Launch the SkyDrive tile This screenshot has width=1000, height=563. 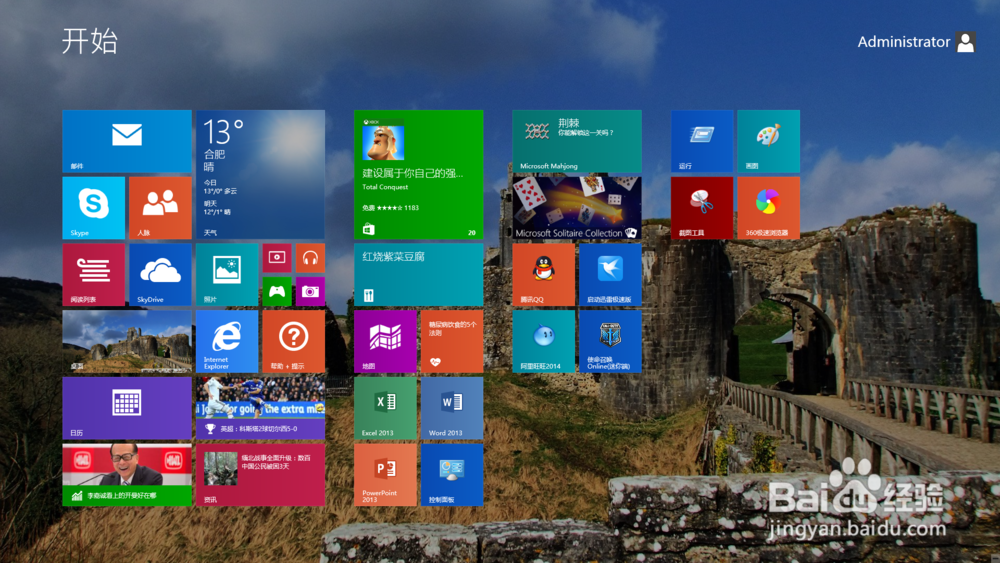click(x=160, y=274)
